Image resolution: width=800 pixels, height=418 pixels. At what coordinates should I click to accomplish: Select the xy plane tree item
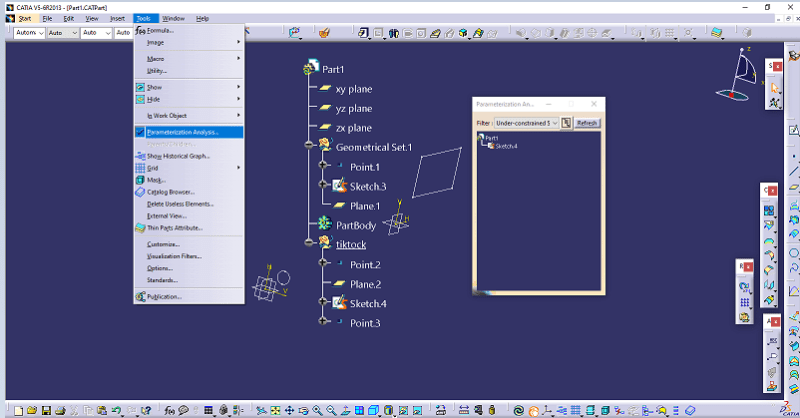pyautogui.click(x=354, y=89)
